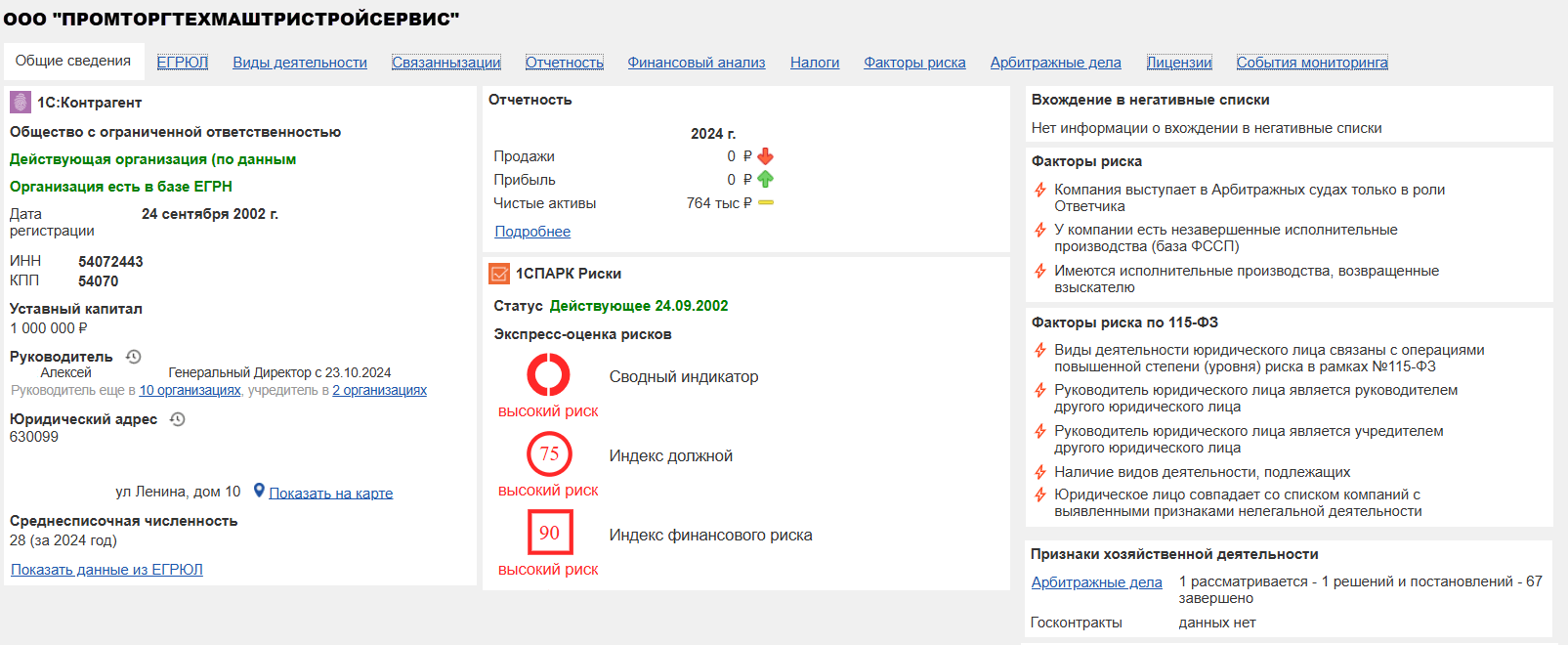Click history clock icon beside Юридический адрес
The height and width of the screenshot is (645, 1568).
click(x=178, y=419)
